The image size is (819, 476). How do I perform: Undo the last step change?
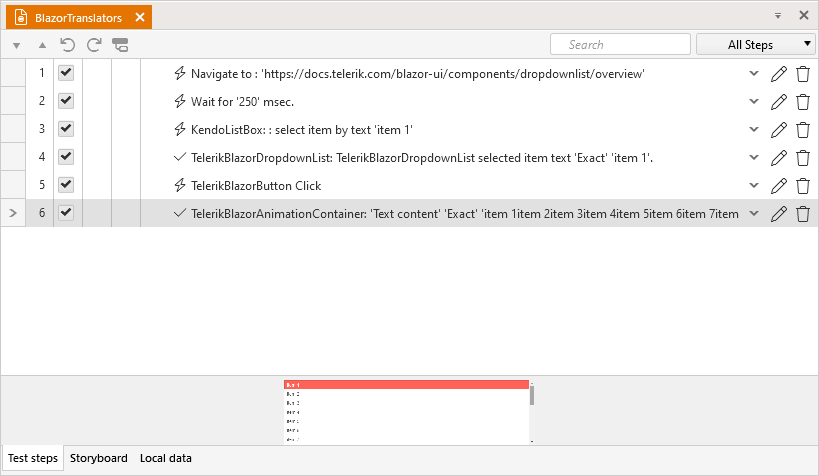(x=67, y=45)
